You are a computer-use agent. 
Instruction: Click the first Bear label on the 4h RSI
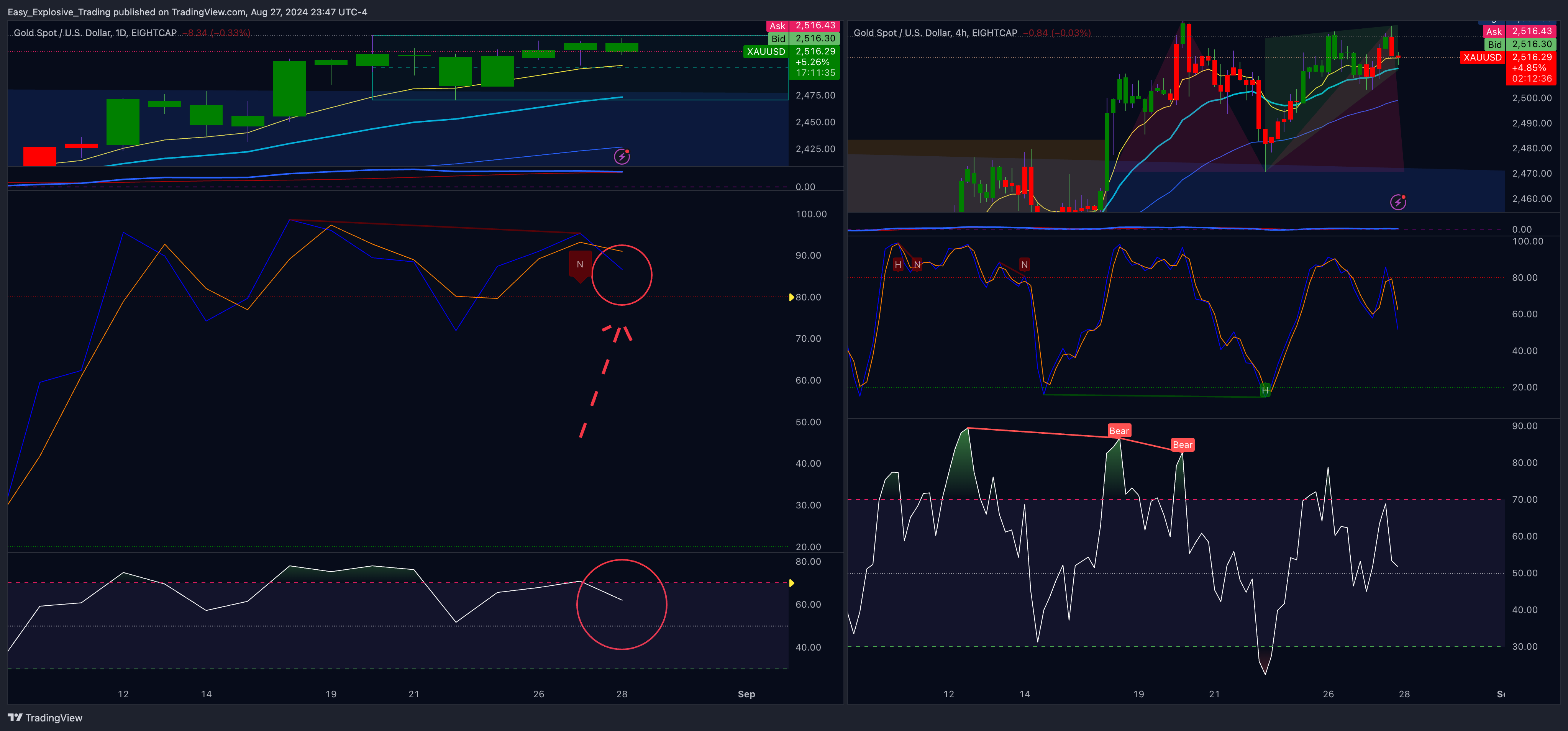pos(1119,431)
